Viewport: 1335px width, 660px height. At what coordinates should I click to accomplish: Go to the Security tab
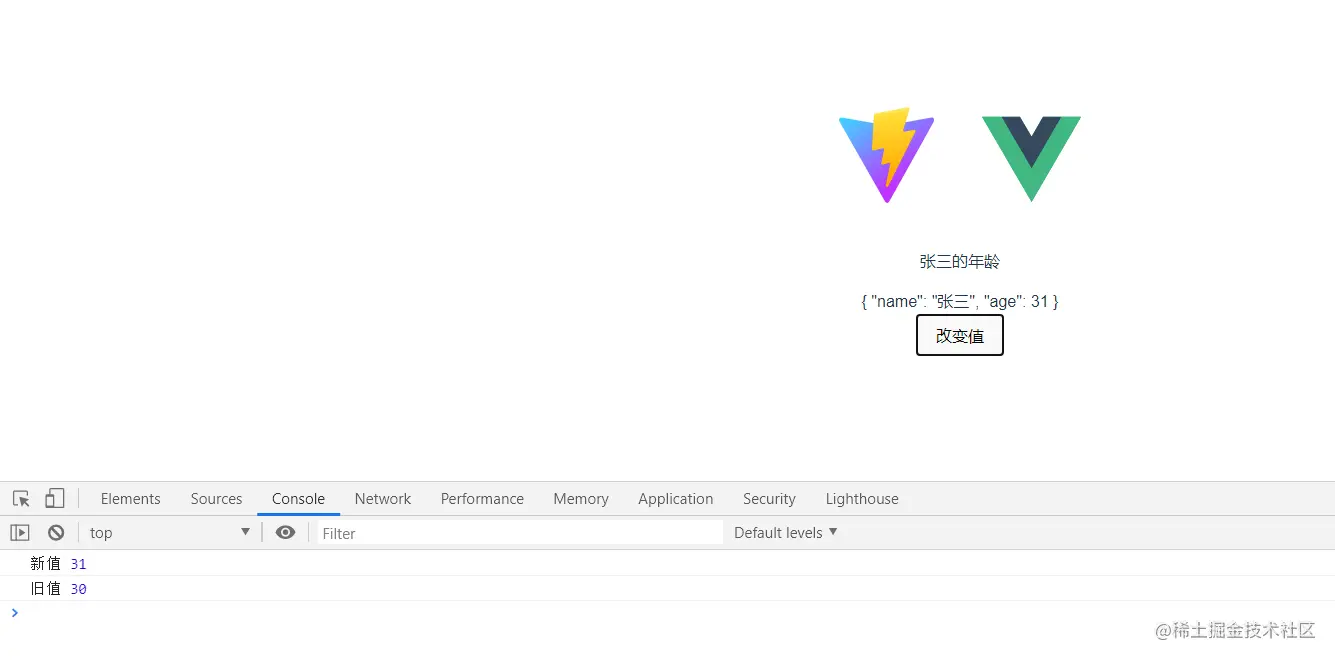(x=769, y=498)
